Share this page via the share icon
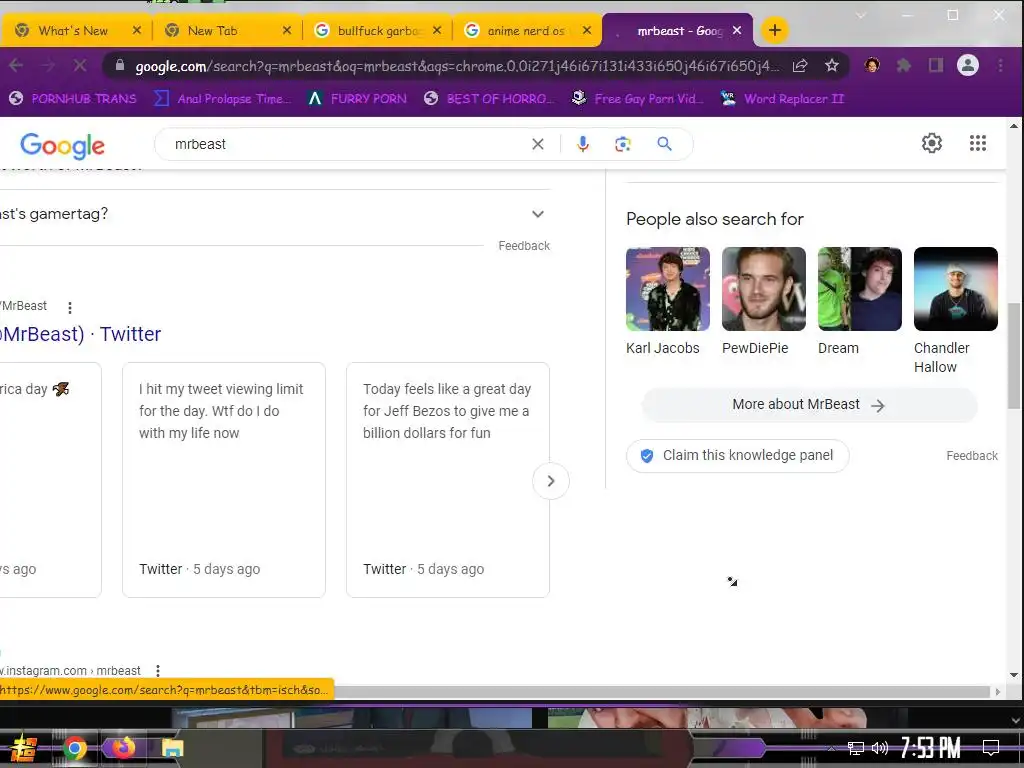Viewport: 1024px width, 768px height. click(x=800, y=65)
